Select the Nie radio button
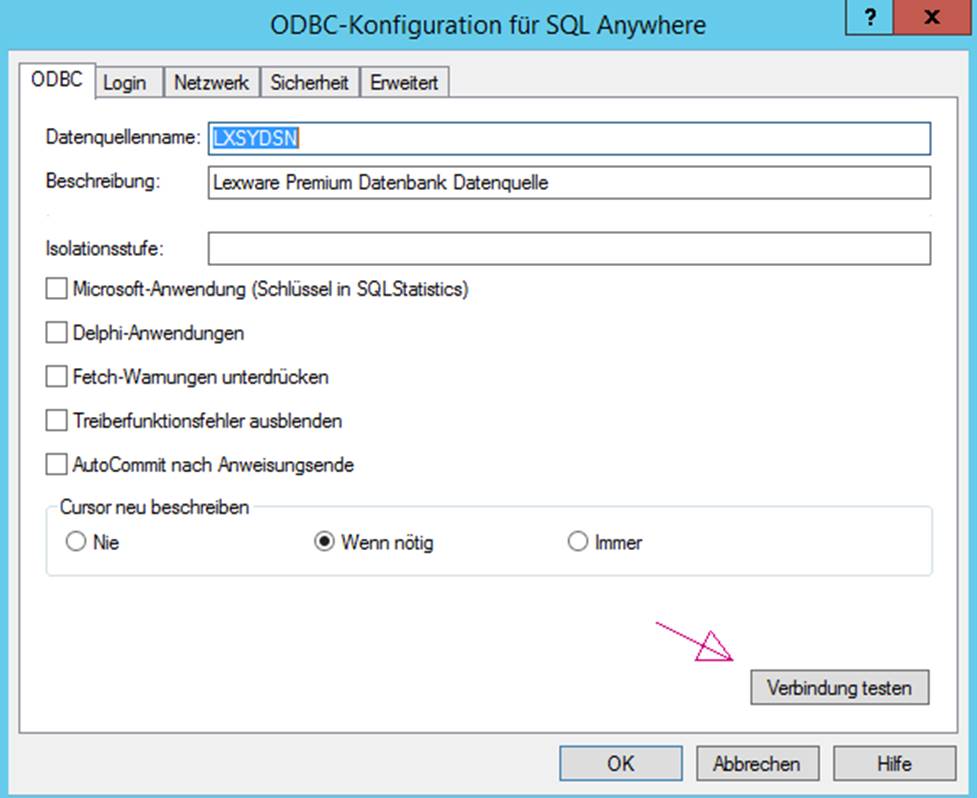The height and width of the screenshot is (798, 977). click(x=75, y=541)
